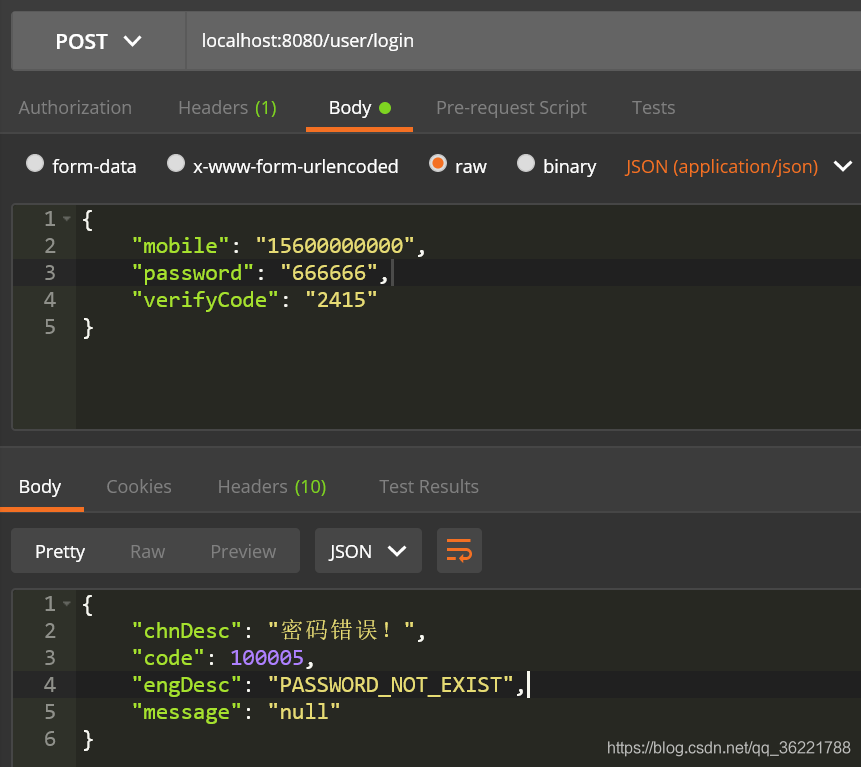Open the POST method dropdown
The height and width of the screenshot is (767, 861).
click(x=98, y=41)
